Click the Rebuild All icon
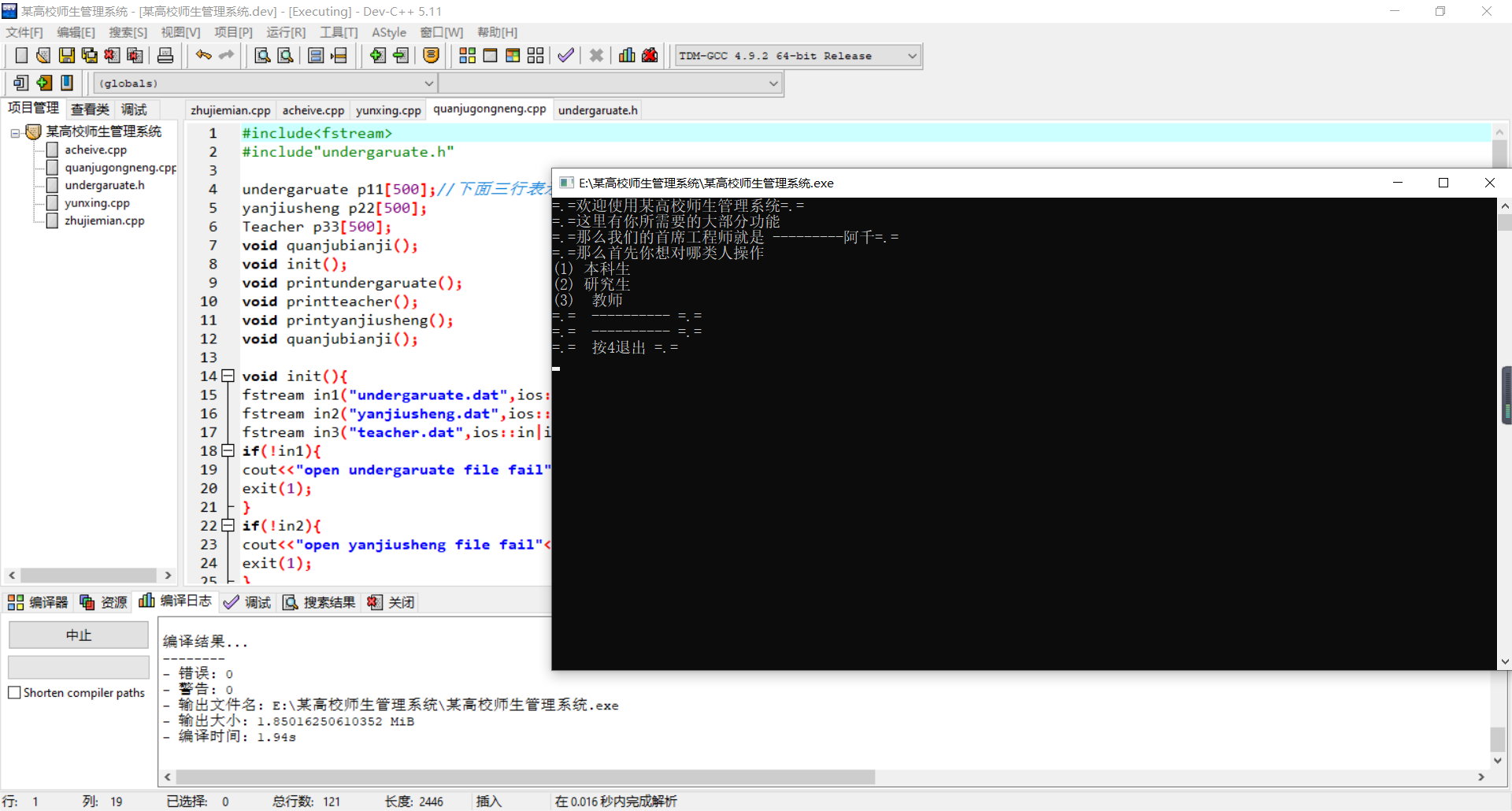 [535, 55]
